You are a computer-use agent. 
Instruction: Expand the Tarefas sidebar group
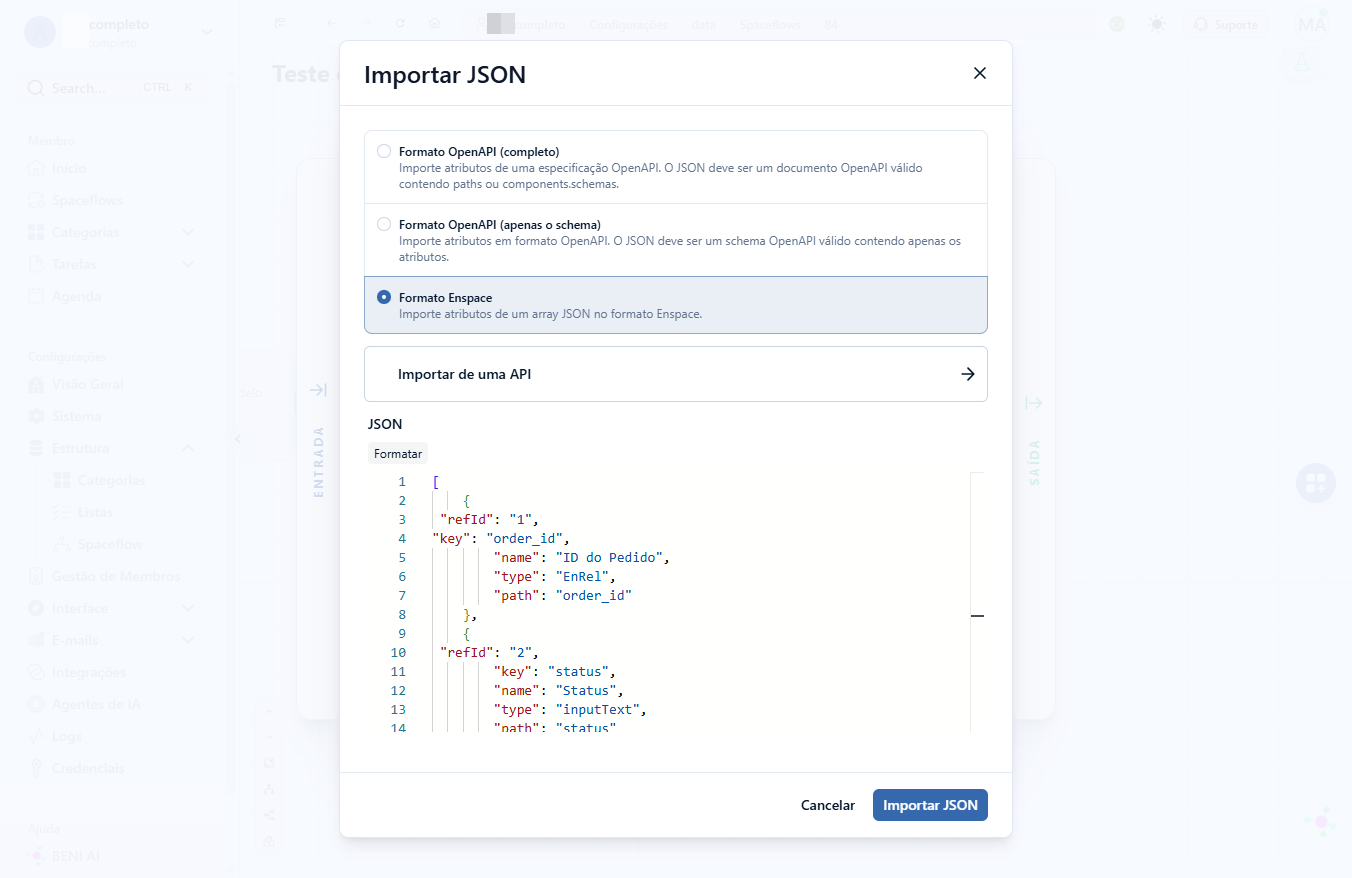click(x=188, y=264)
